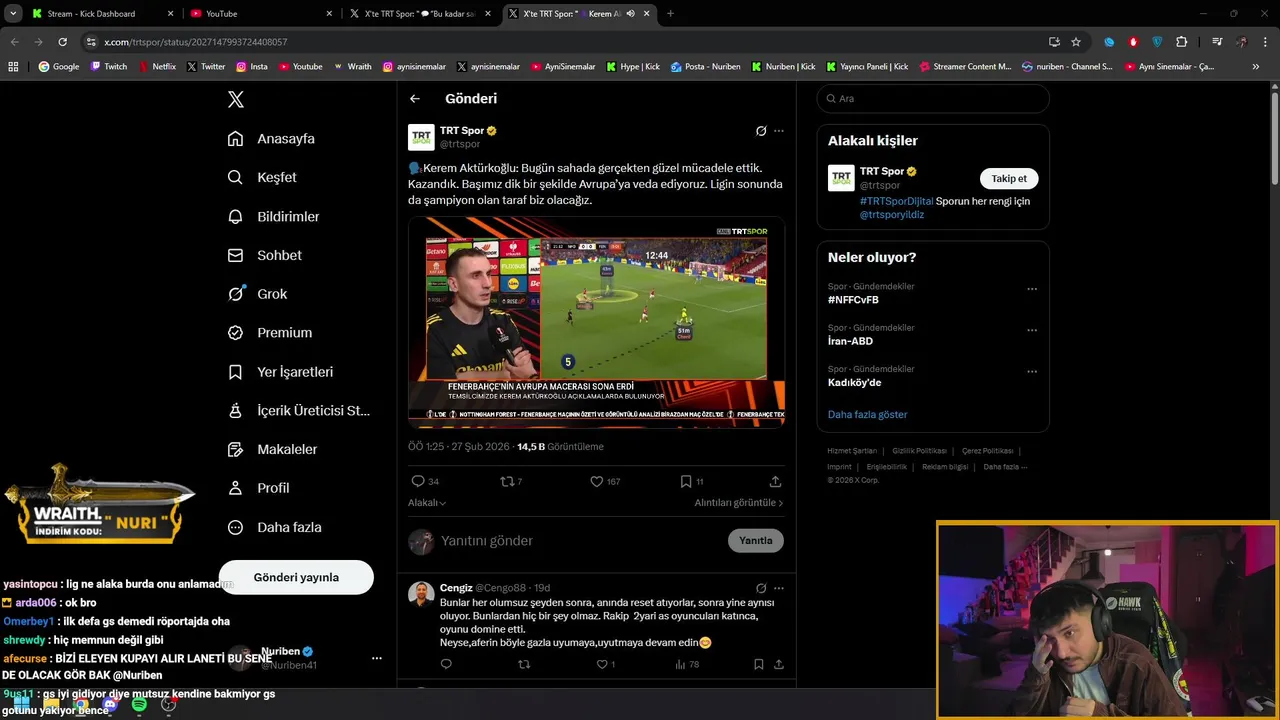Share Cengiz's comment

pos(778,664)
